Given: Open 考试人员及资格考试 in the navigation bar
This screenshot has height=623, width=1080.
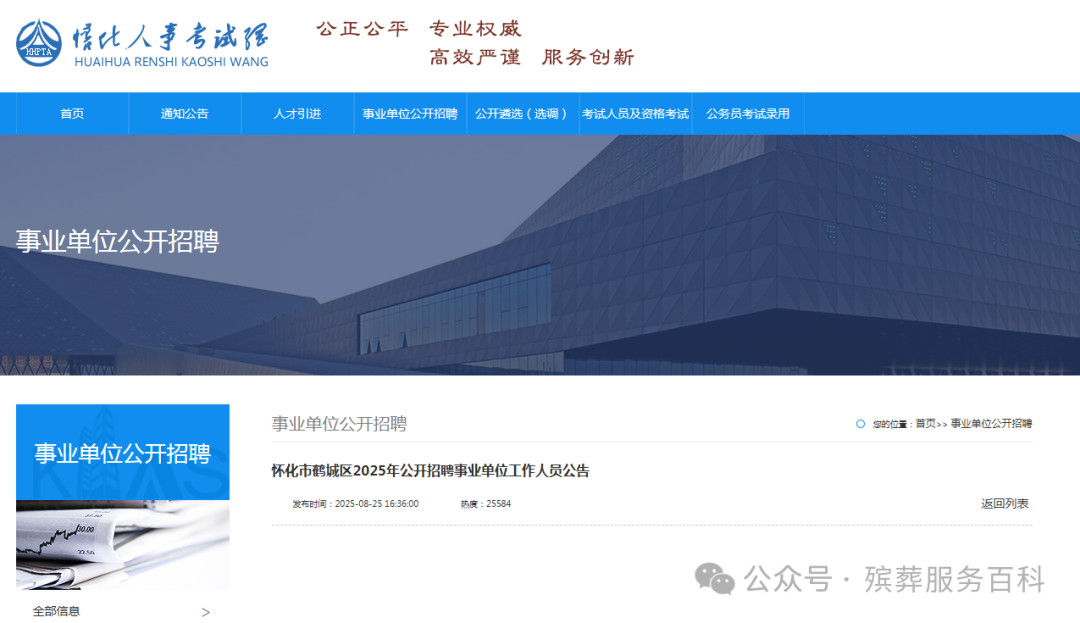Looking at the screenshot, I should [x=635, y=114].
